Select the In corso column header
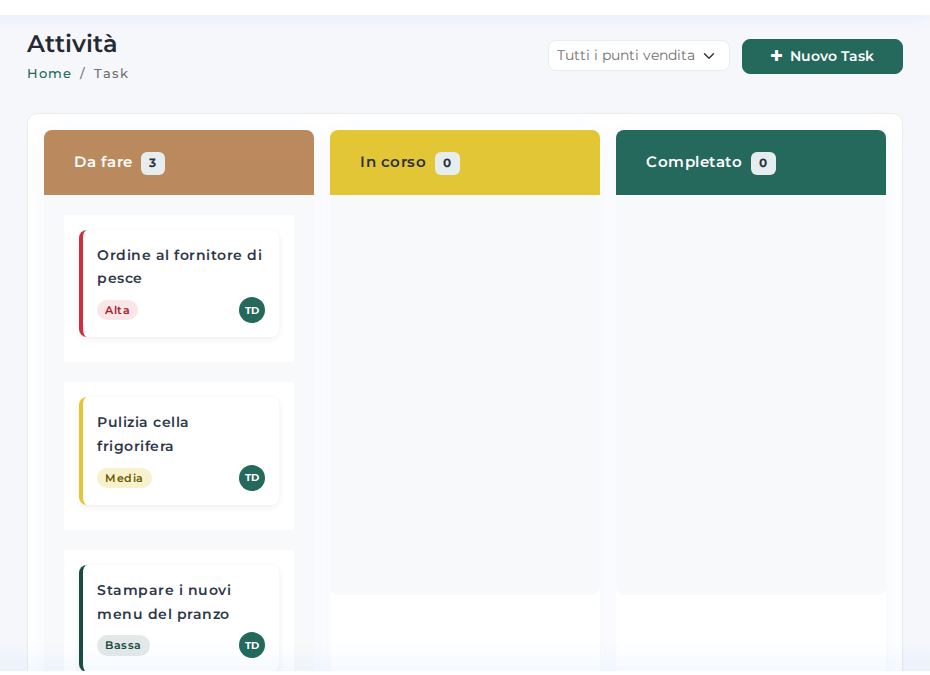 (464, 163)
